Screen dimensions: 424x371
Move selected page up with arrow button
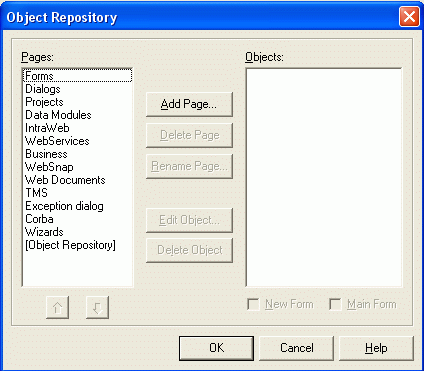point(57,307)
